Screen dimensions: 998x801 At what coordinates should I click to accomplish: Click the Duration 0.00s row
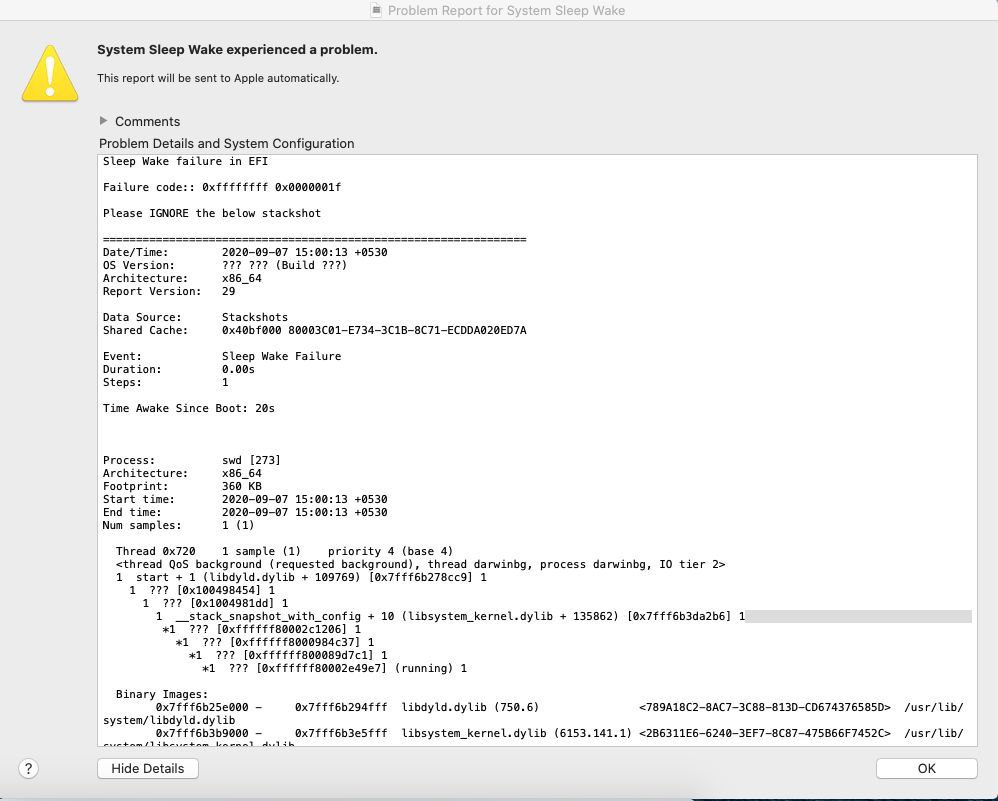click(178, 369)
